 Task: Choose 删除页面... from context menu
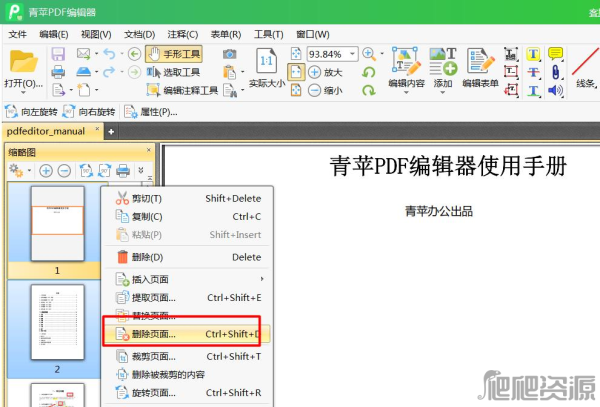click(x=188, y=334)
